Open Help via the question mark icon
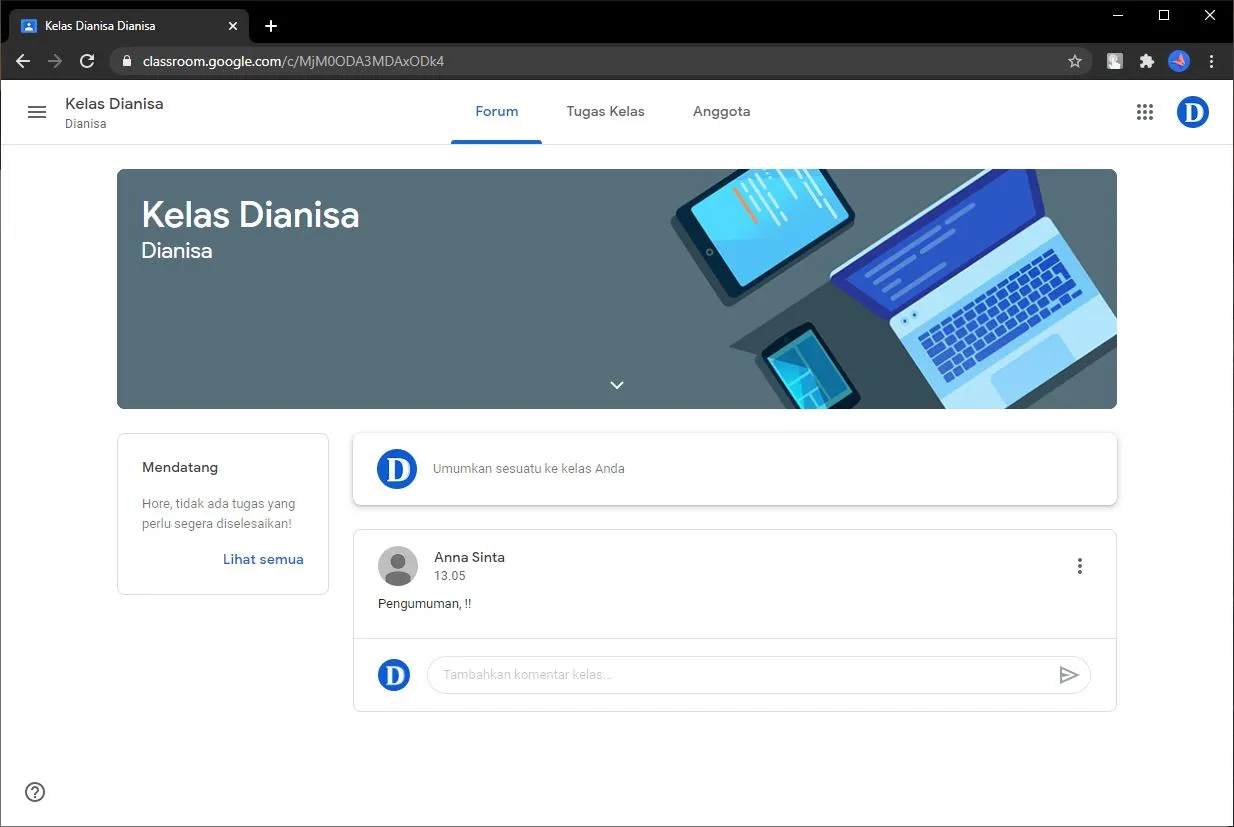1234x827 pixels. coord(34,792)
